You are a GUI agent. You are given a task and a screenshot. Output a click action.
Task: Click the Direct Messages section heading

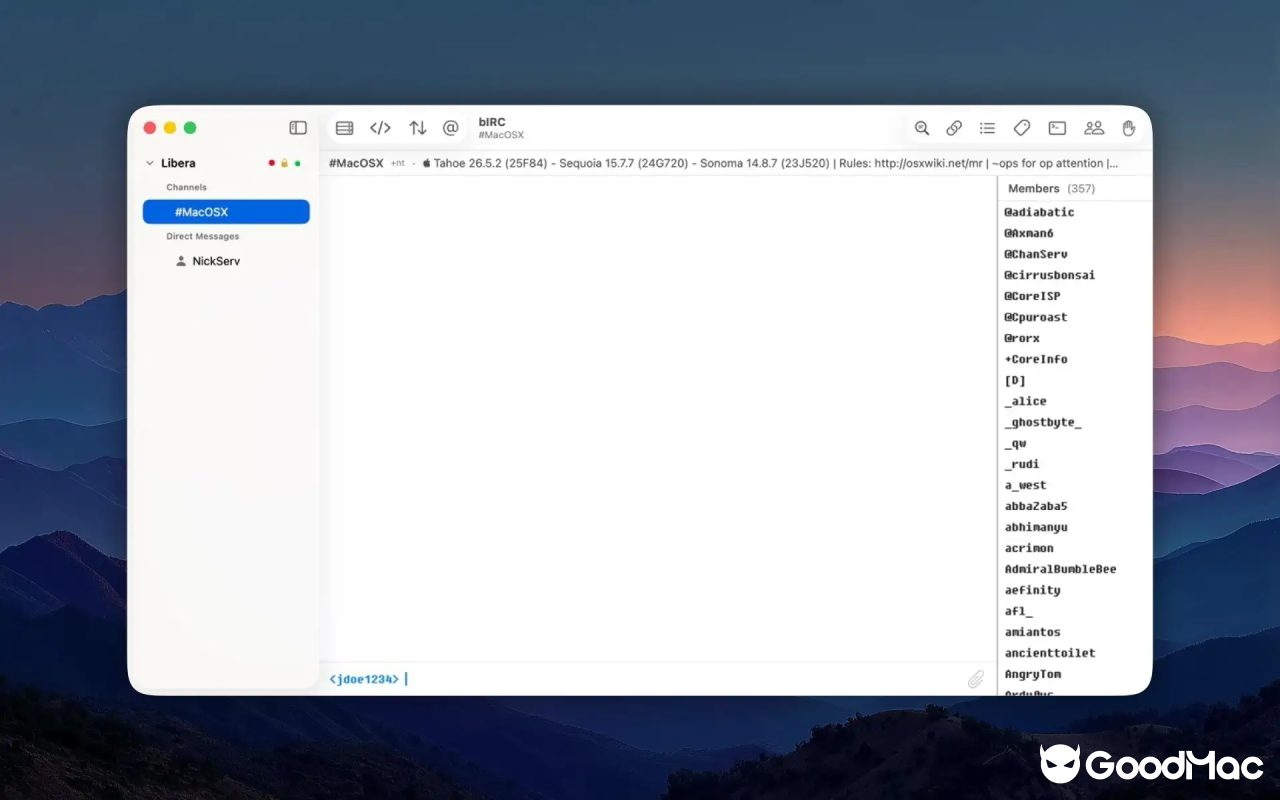click(x=203, y=236)
